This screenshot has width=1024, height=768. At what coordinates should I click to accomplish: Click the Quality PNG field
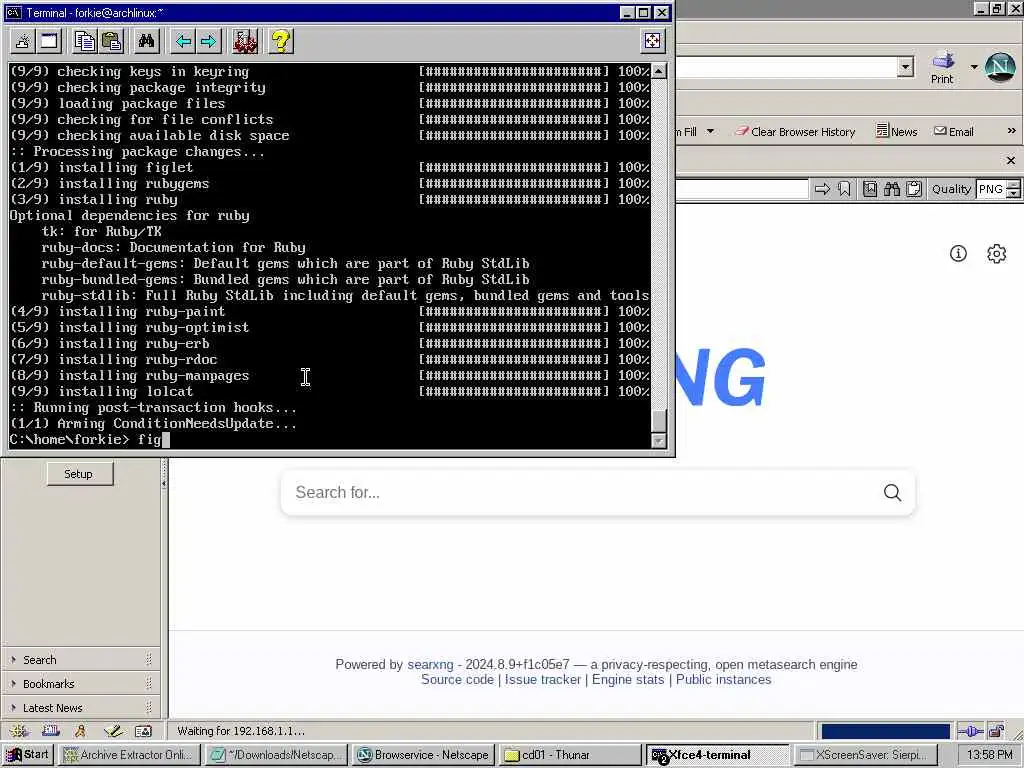991,189
